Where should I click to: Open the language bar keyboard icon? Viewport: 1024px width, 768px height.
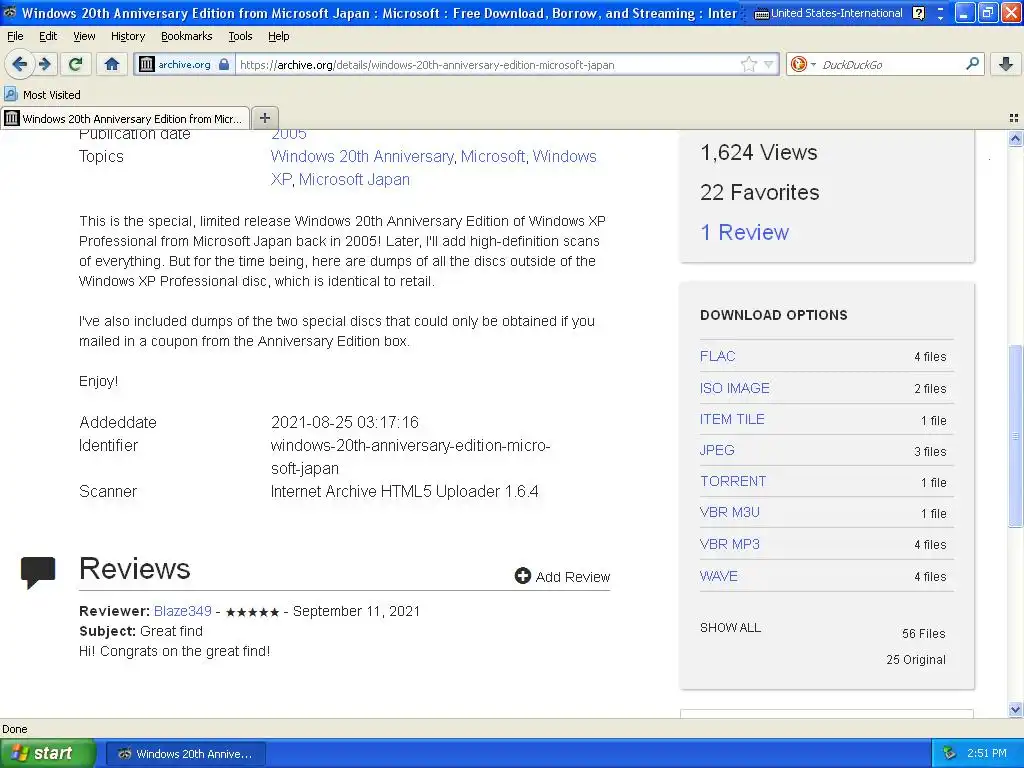coord(761,14)
